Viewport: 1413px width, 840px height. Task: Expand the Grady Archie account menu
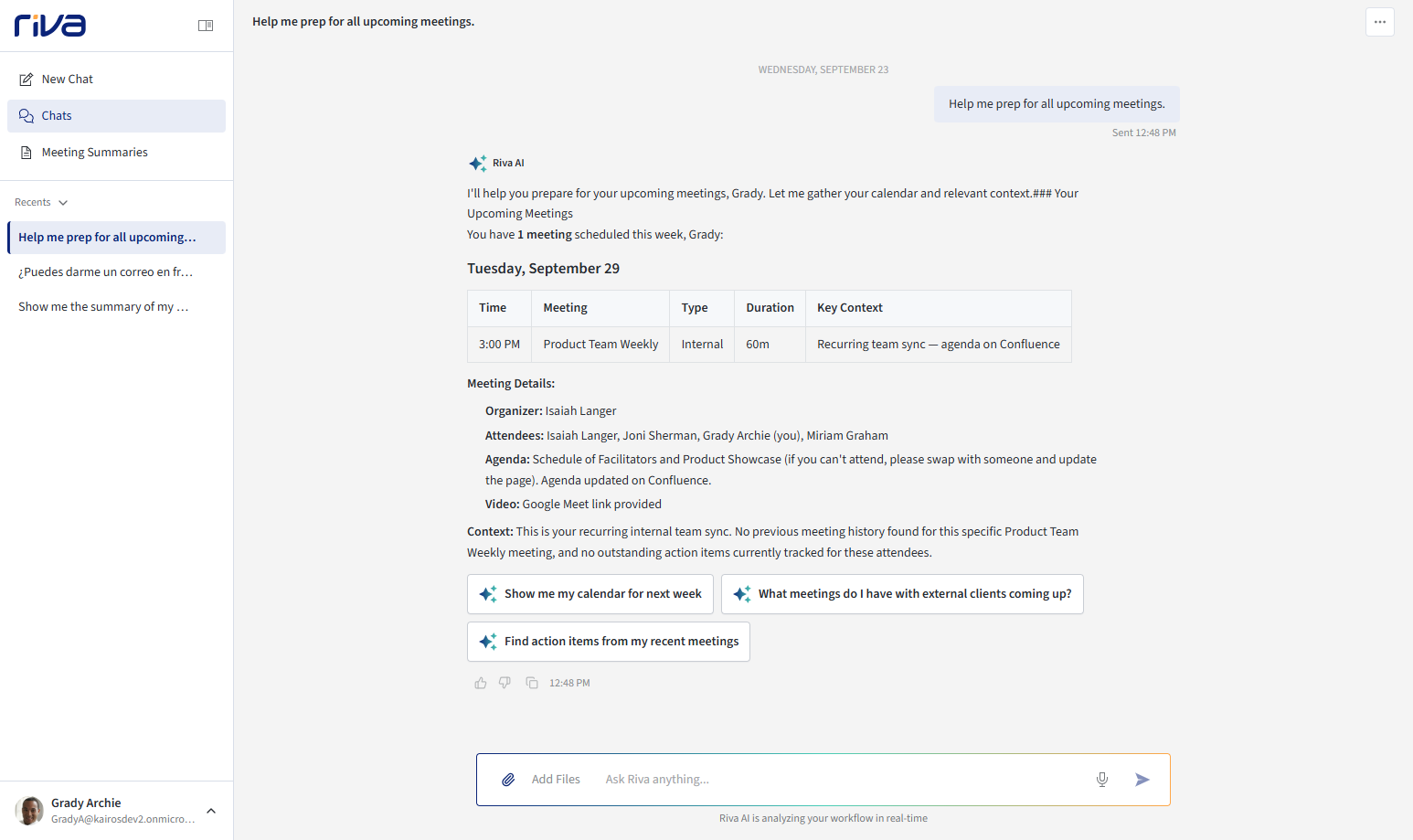(x=211, y=811)
